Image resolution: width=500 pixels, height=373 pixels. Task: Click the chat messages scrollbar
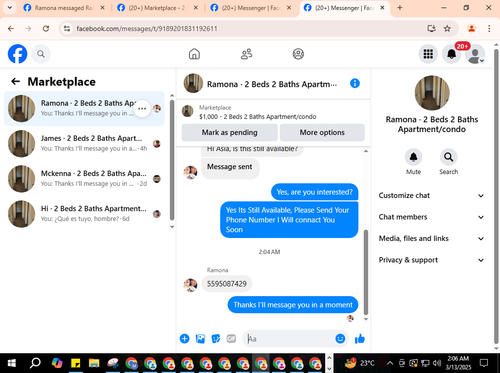coord(366,272)
